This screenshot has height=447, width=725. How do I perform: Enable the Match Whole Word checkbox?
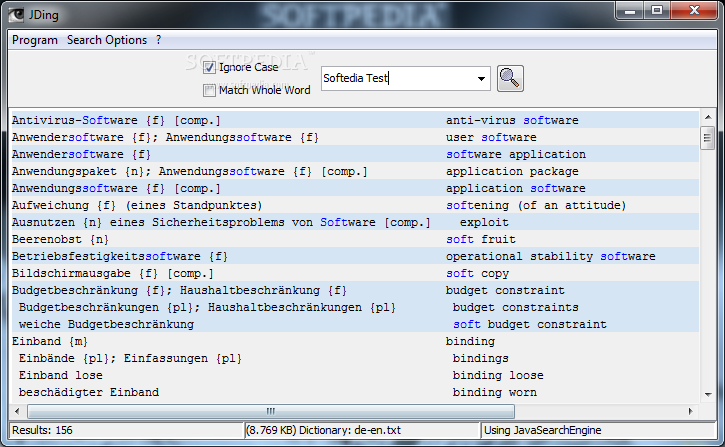[x=209, y=90]
